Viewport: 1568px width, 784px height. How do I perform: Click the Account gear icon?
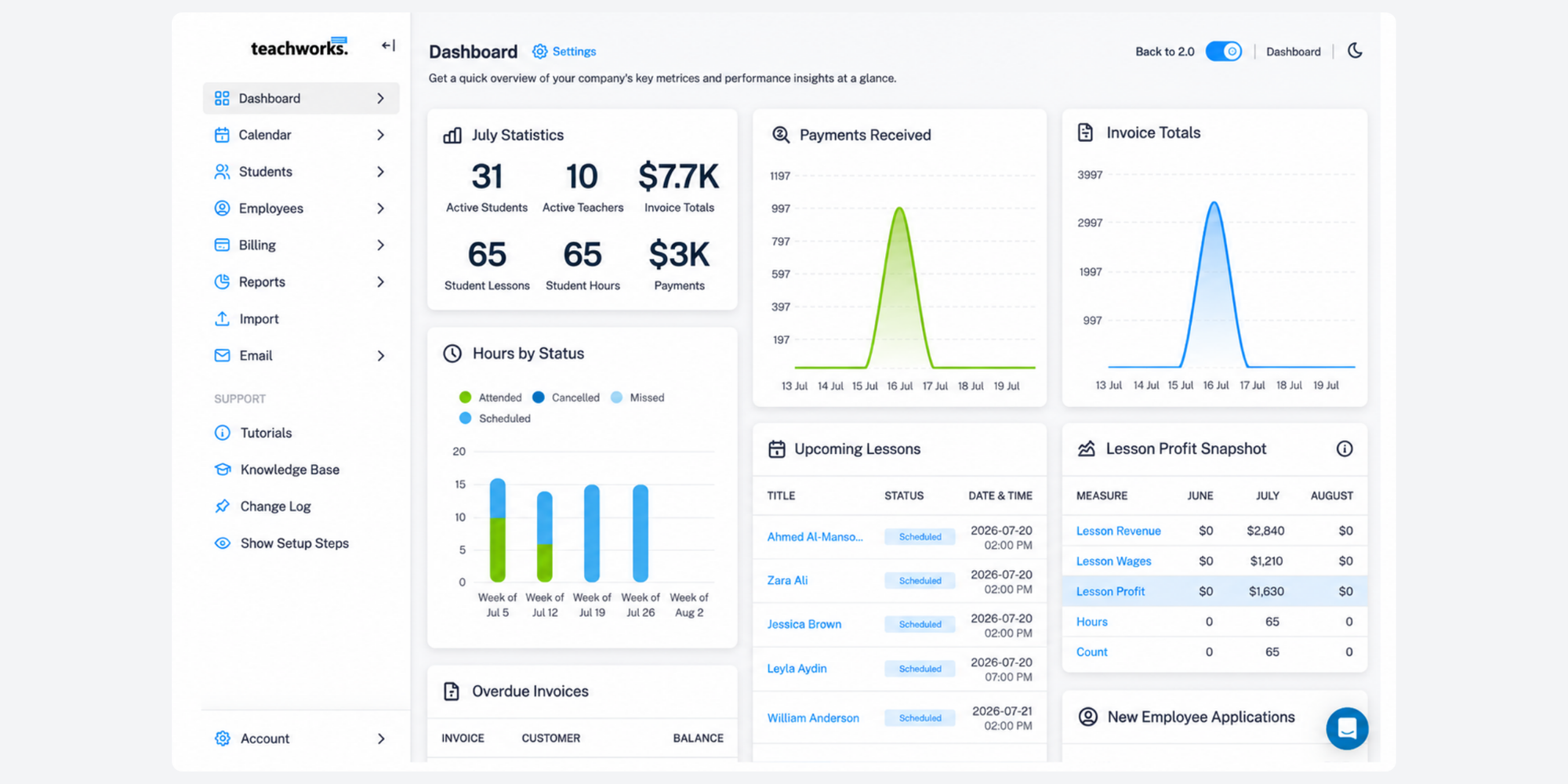coord(222,739)
